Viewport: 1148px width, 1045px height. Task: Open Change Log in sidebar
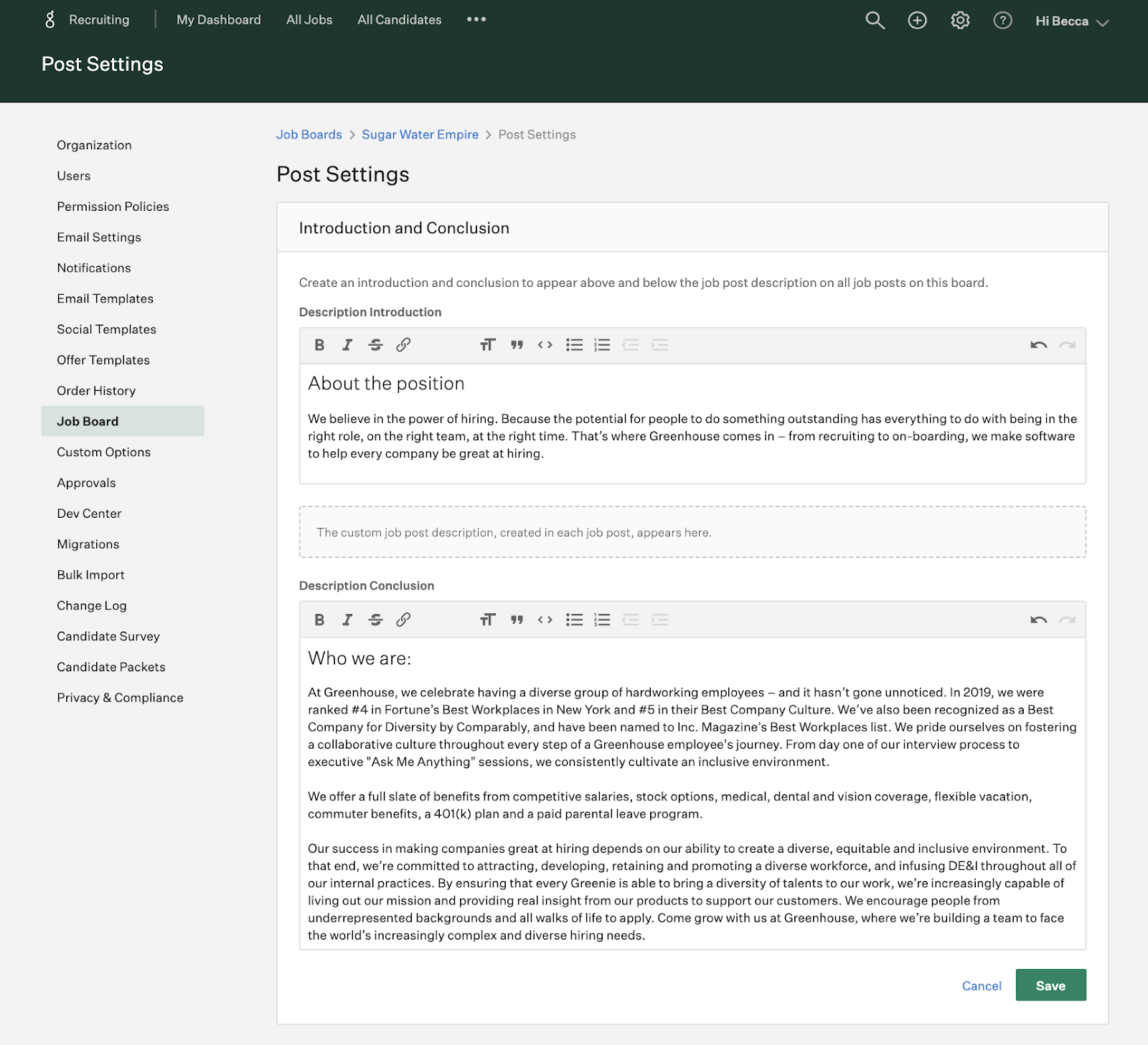point(92,605)
